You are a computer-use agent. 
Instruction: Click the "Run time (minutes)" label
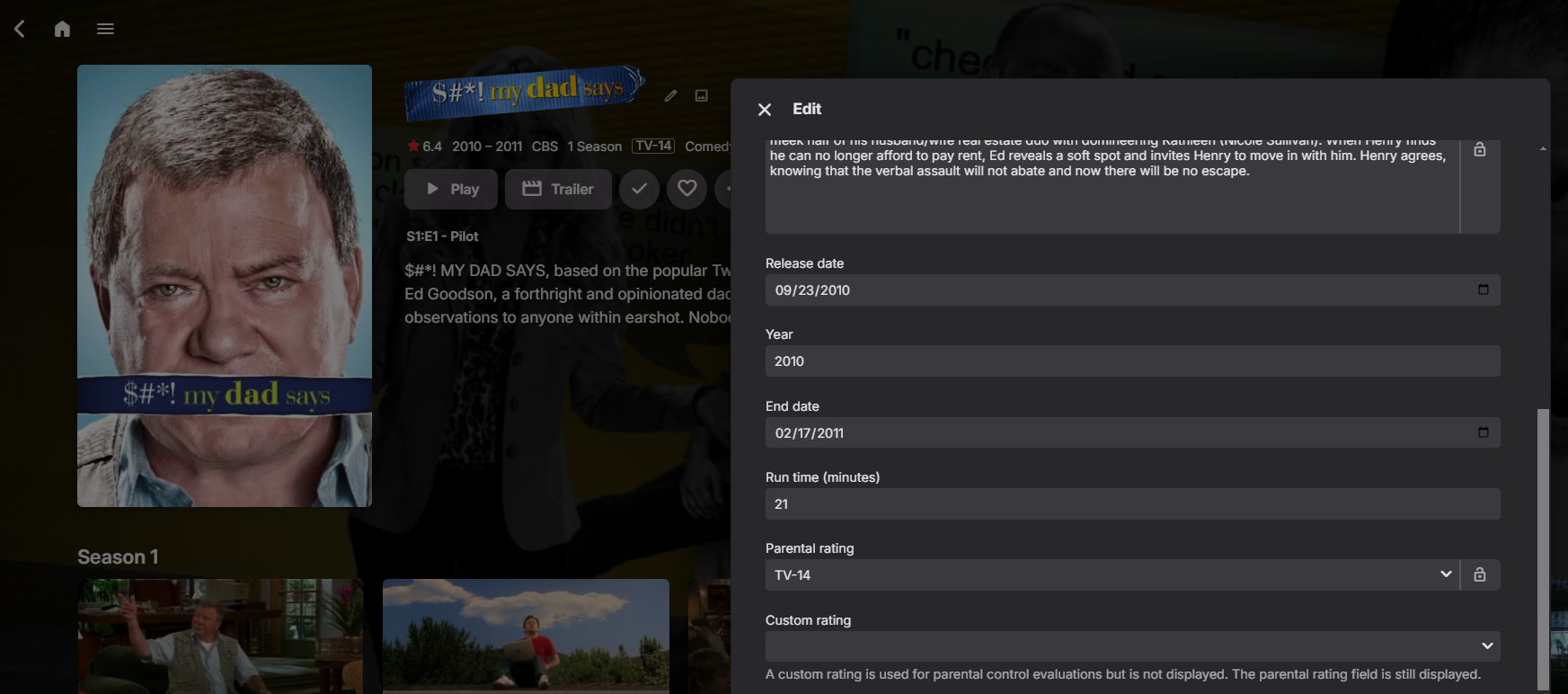pyautogui.click(x=822, y=477)
